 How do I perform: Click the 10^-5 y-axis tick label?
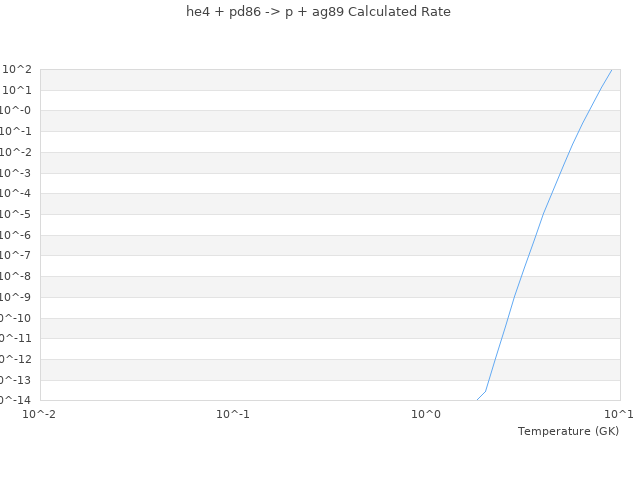point(17,214)
